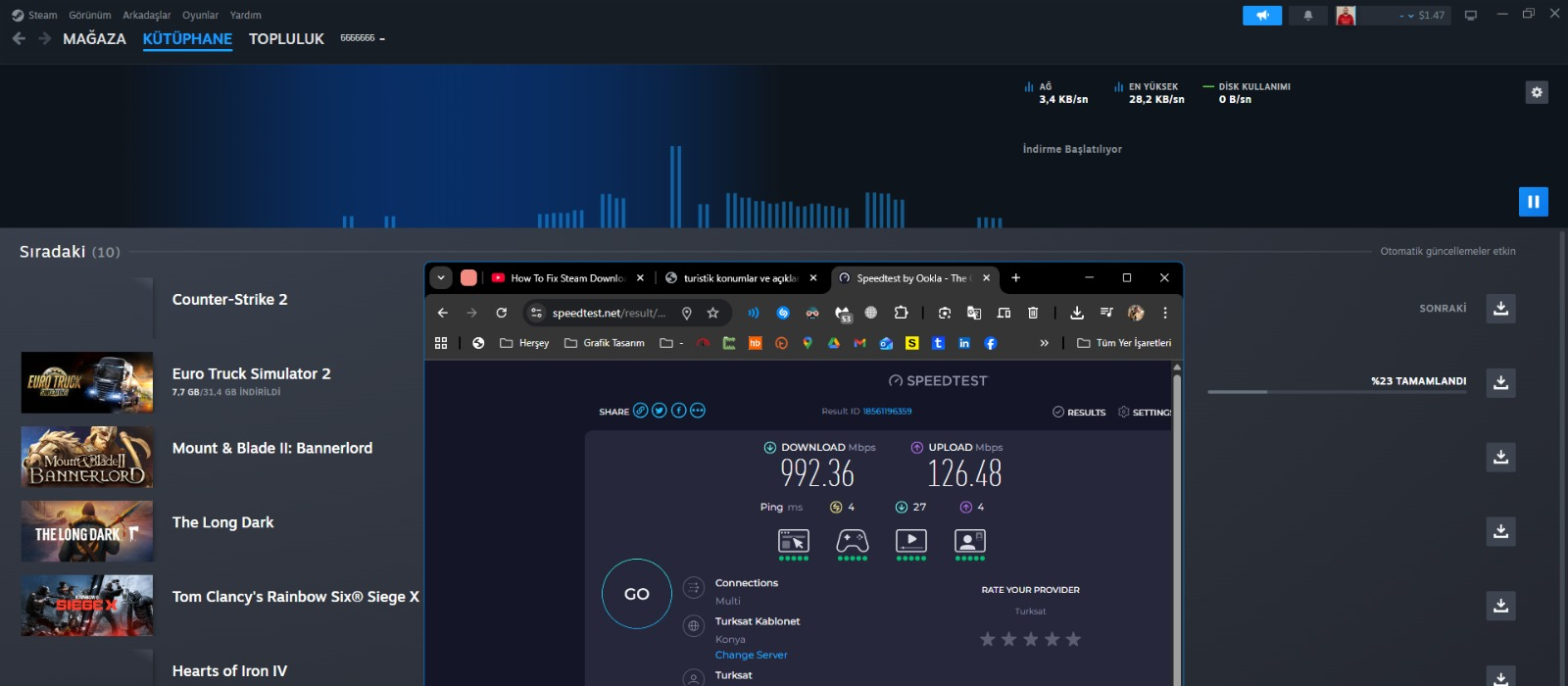Click the Steam announcements megaphone icon
Viewport: 1568px width, 686px height.
pyautogui.click(x=1262, y=16)
